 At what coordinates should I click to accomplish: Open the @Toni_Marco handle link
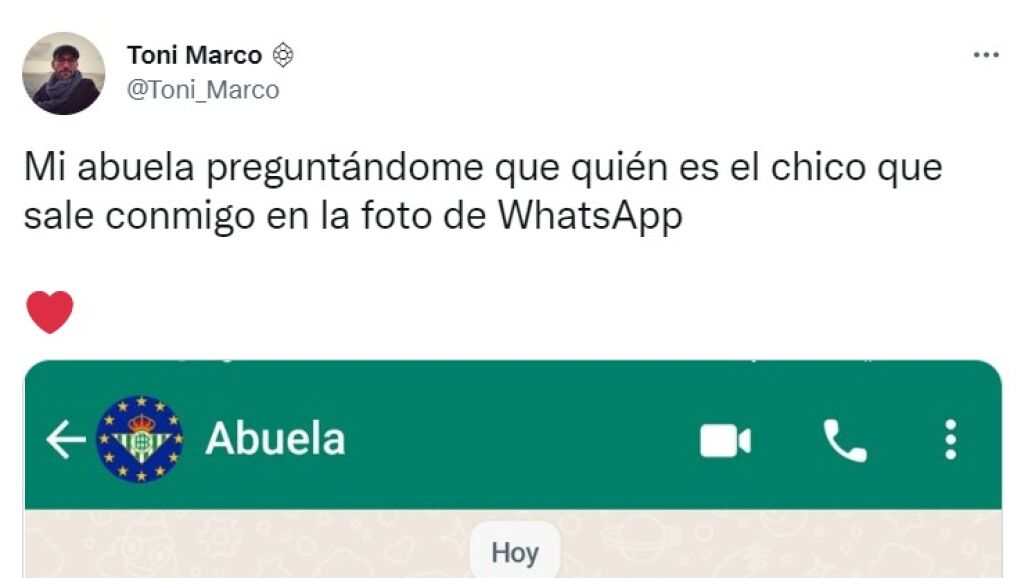(203, 90)
